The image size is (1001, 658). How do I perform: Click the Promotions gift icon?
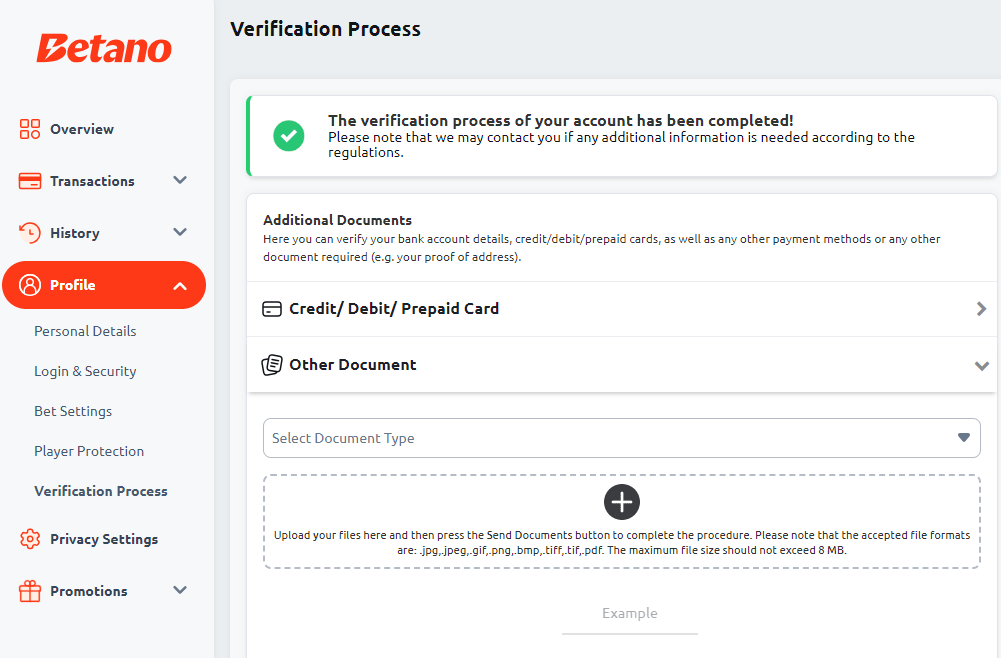click(x=29, y=591)
